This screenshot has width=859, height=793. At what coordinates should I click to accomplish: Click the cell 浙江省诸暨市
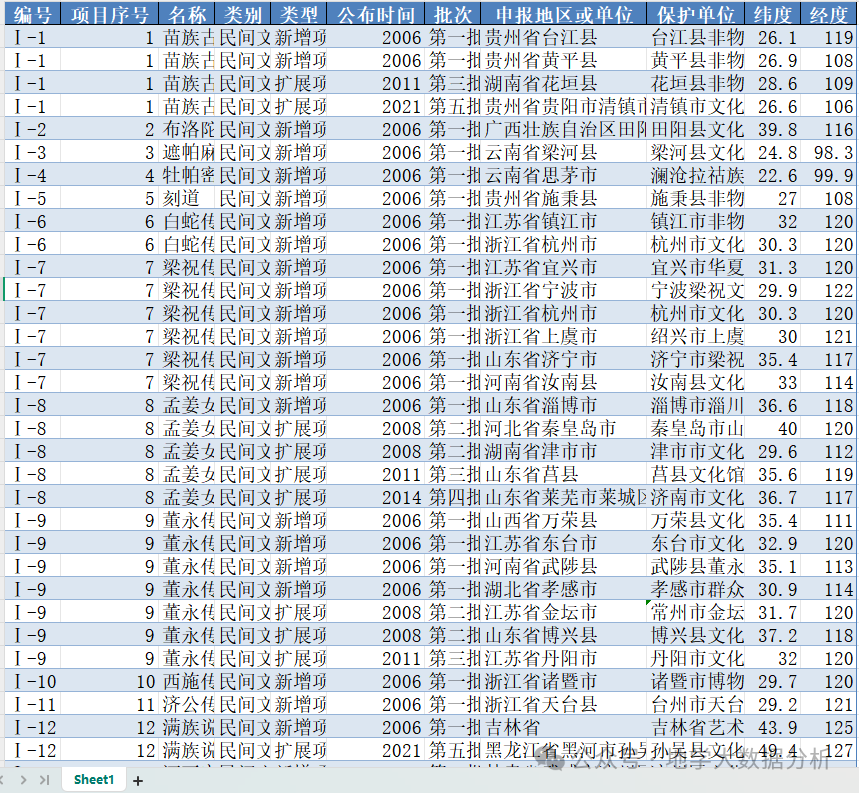point(564,681)
